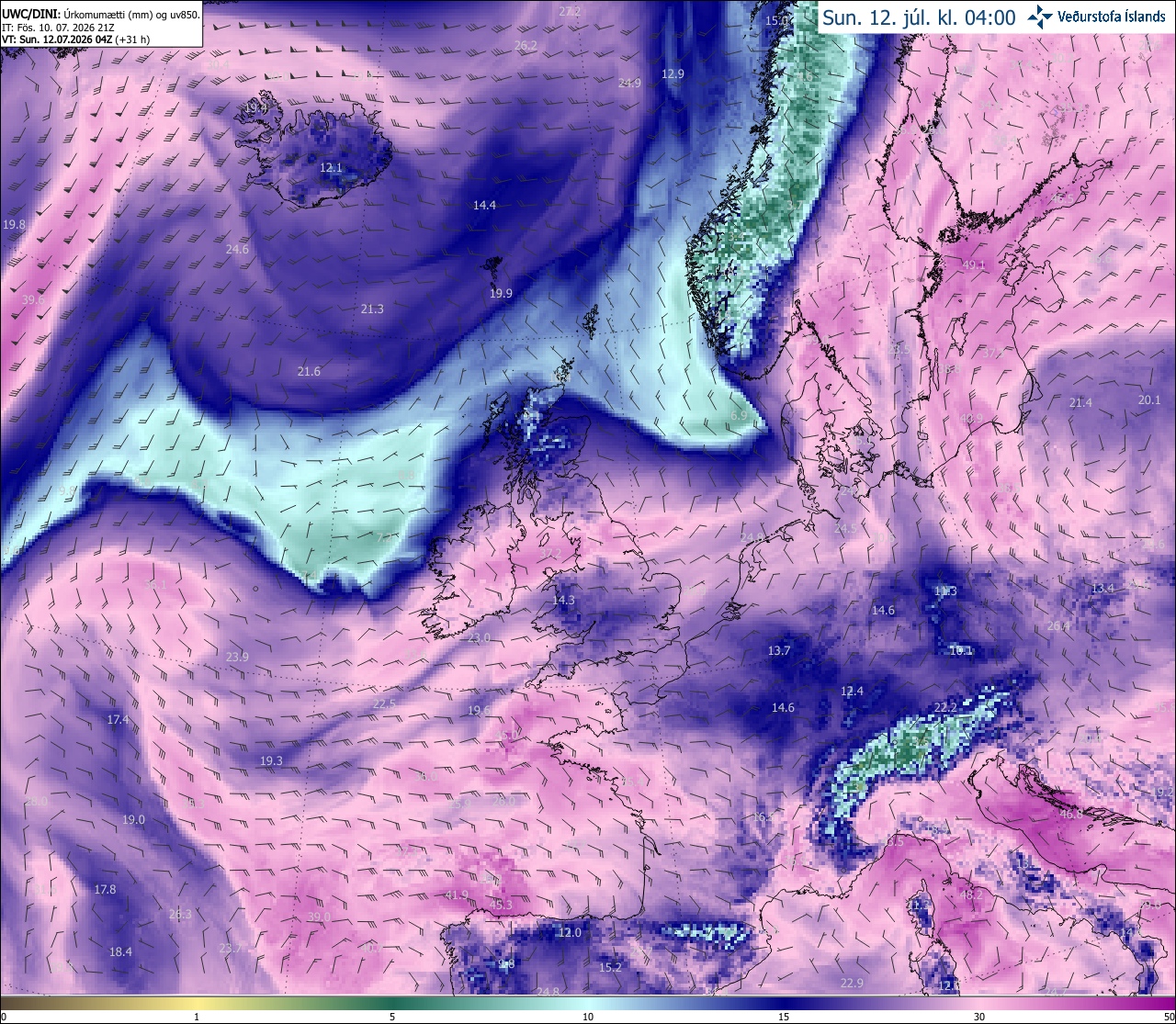The image size is (1176, 1024).
Task: Click the color scale at the 30 tick
Action: [x=979, y=1004]
